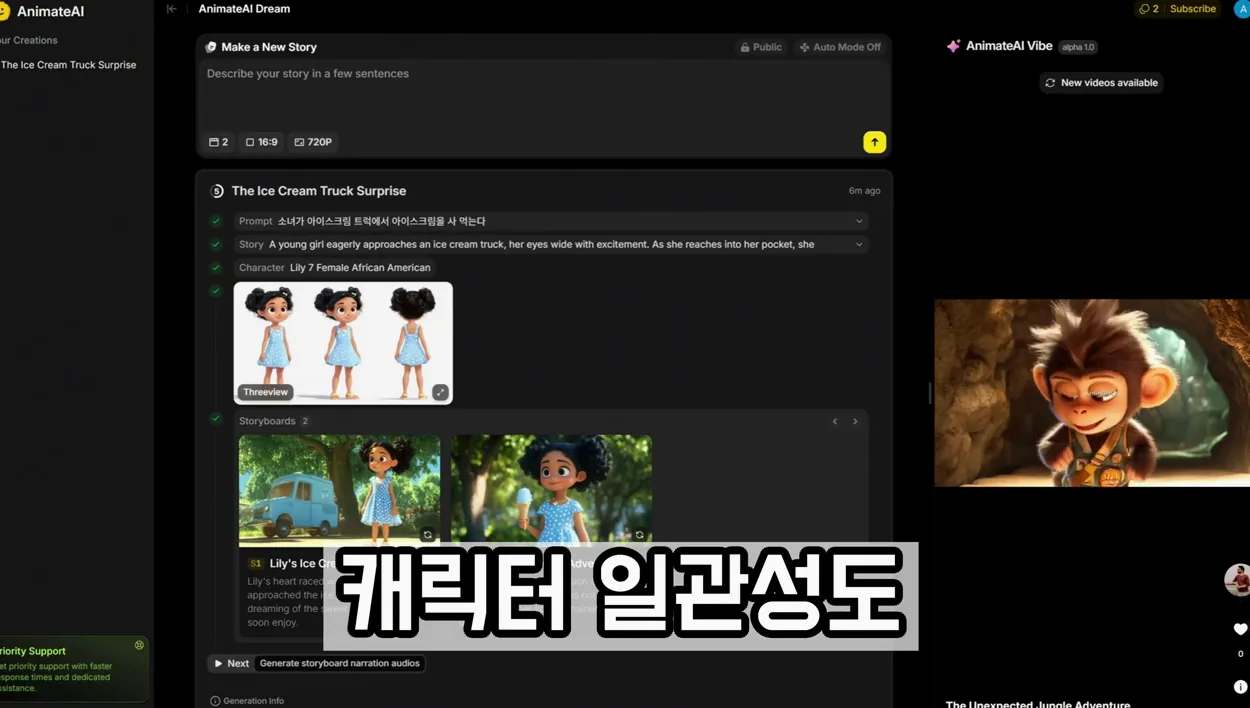This screenshot has height=708, width=1250.
Task: Open the first storyboard with ice cream truck
Action: tap(339, 490)
